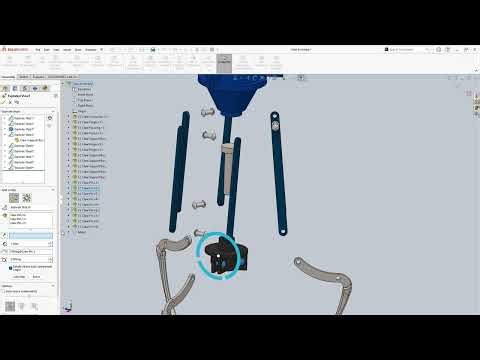Open the View menu
Viewport: 480px width, 360px height.
(x=56, y=50)
